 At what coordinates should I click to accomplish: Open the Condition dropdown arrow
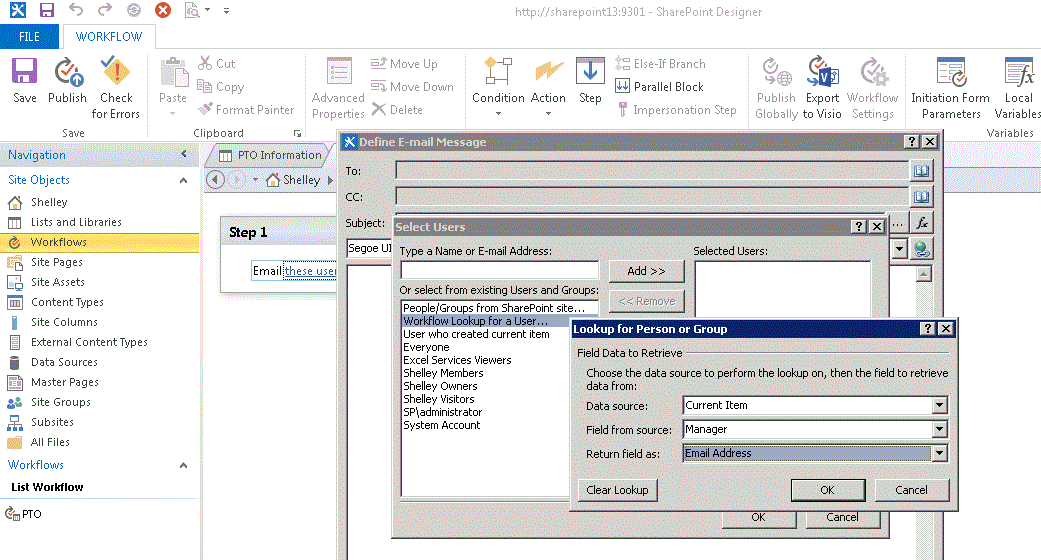(x=498, y=114)
